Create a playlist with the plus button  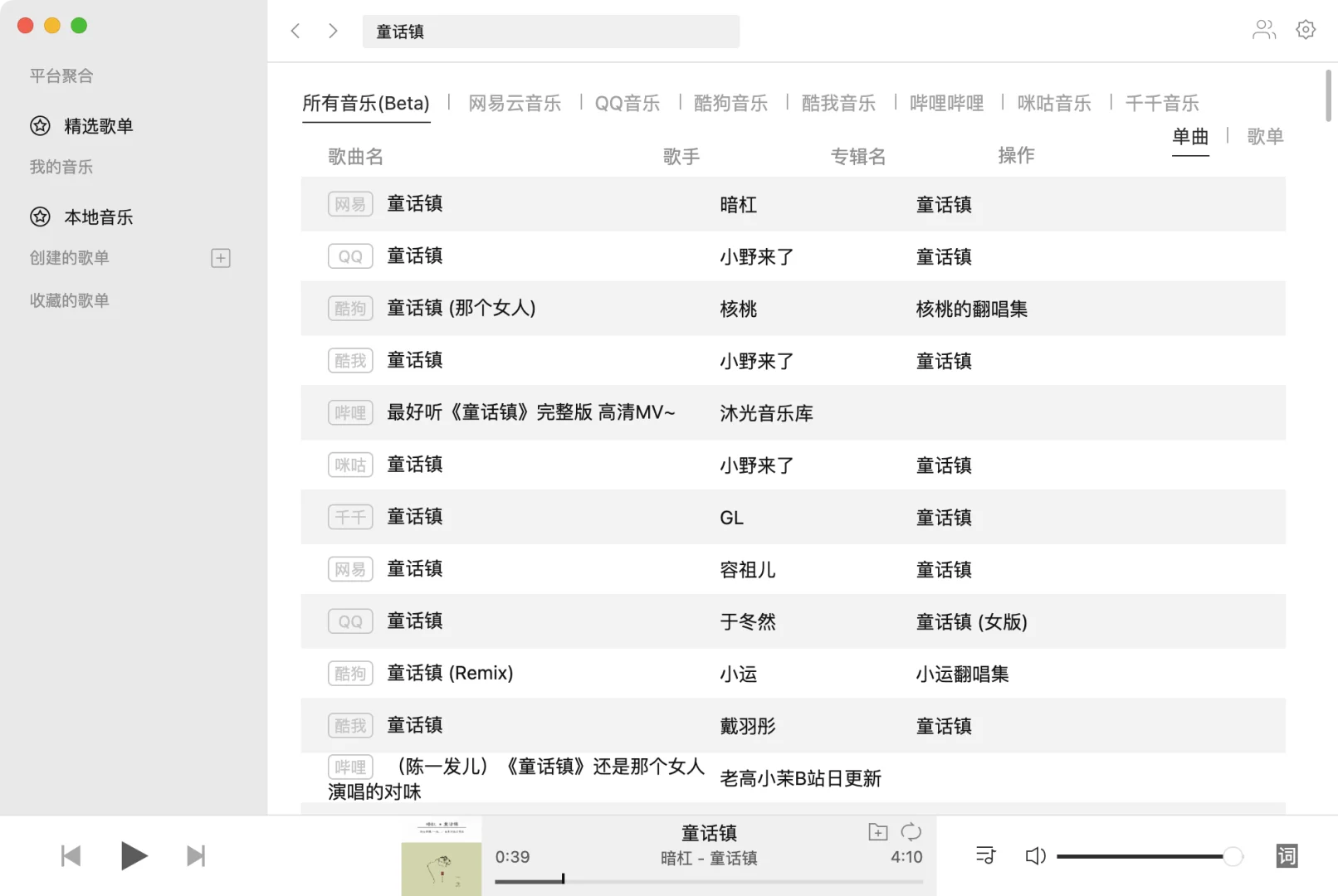coord(220,258)
